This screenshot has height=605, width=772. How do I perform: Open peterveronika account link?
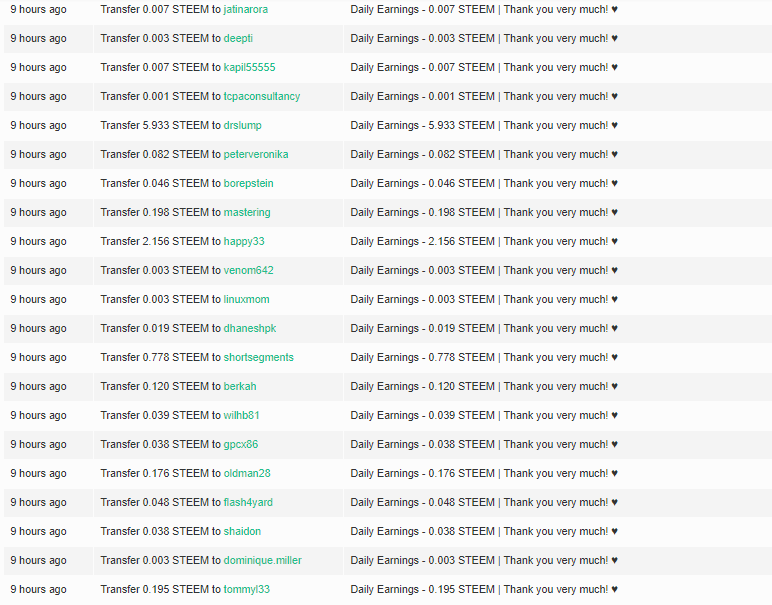tap(256, 155)
